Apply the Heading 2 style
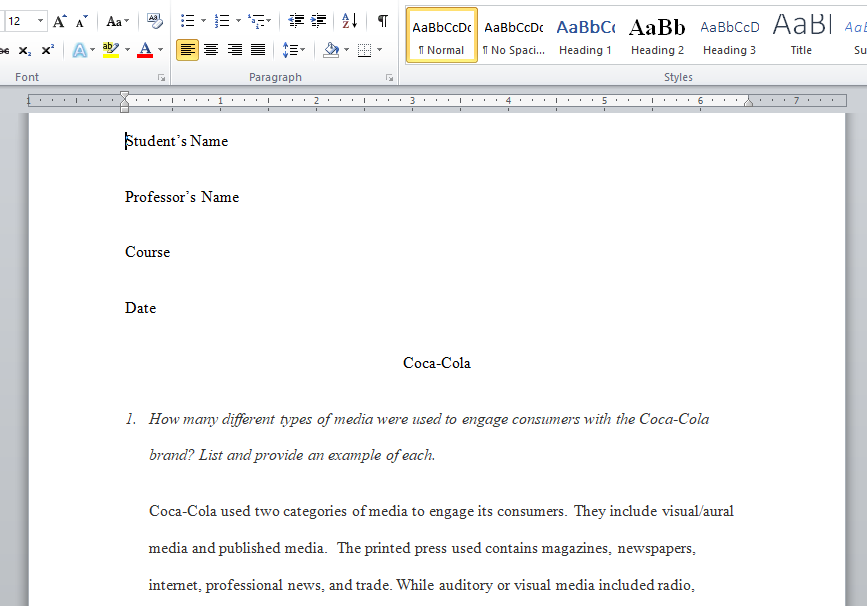This screenshot has width=867, height=606. coord(657,36)
